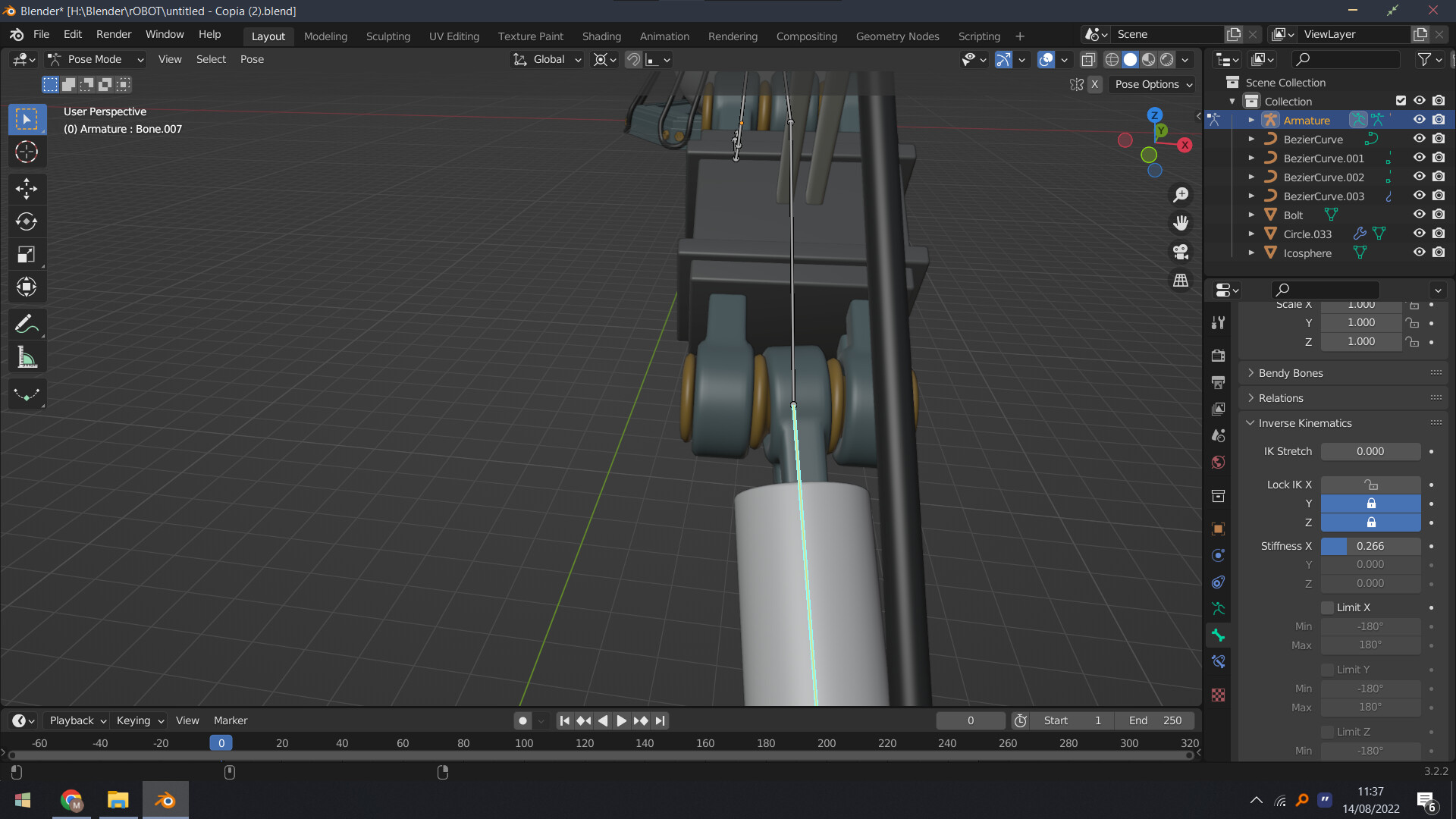
Task: Open the Bone Constraints properties tab
Action: (x=1218, y=661)
